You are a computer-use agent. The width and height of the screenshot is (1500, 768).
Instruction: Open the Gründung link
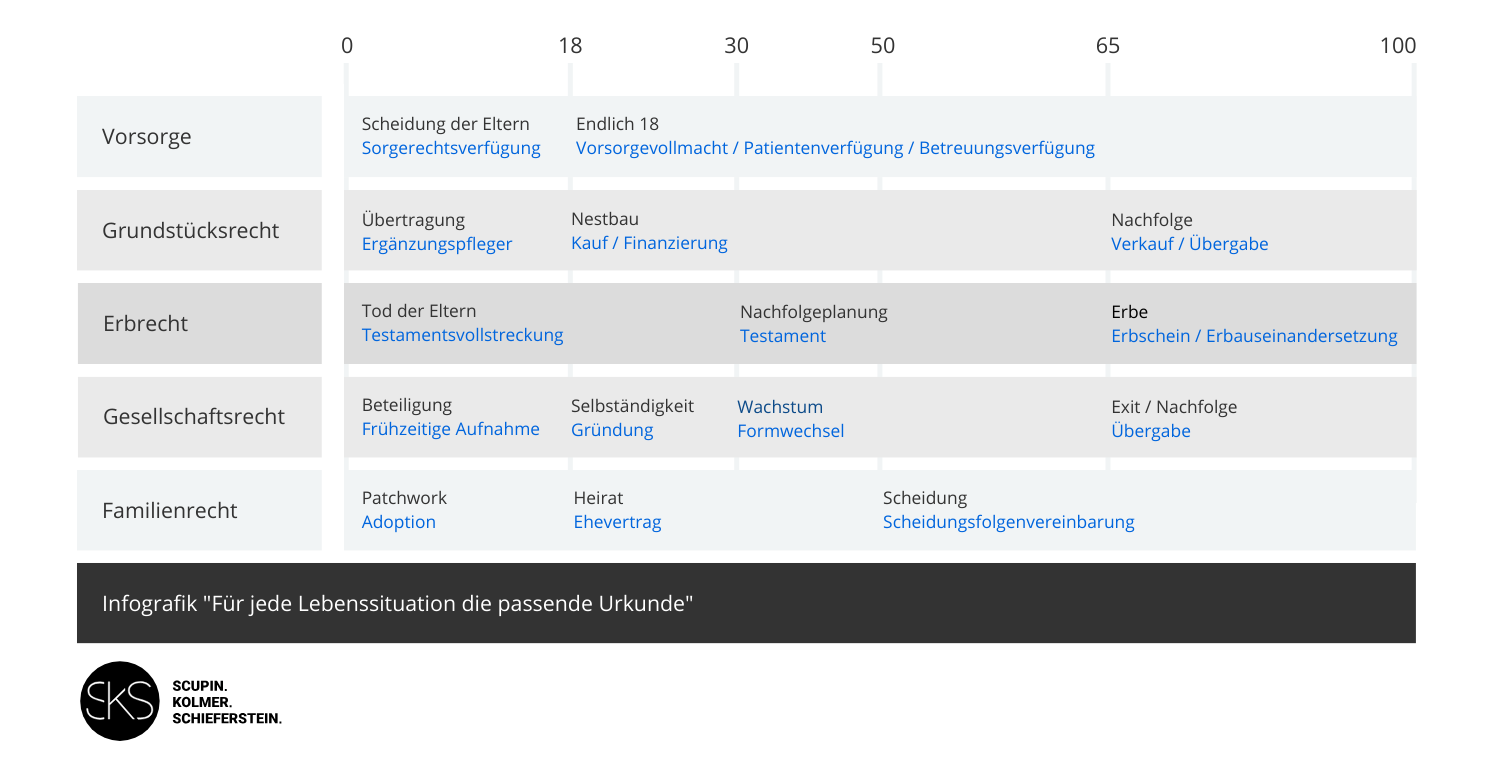pos(611,431)
